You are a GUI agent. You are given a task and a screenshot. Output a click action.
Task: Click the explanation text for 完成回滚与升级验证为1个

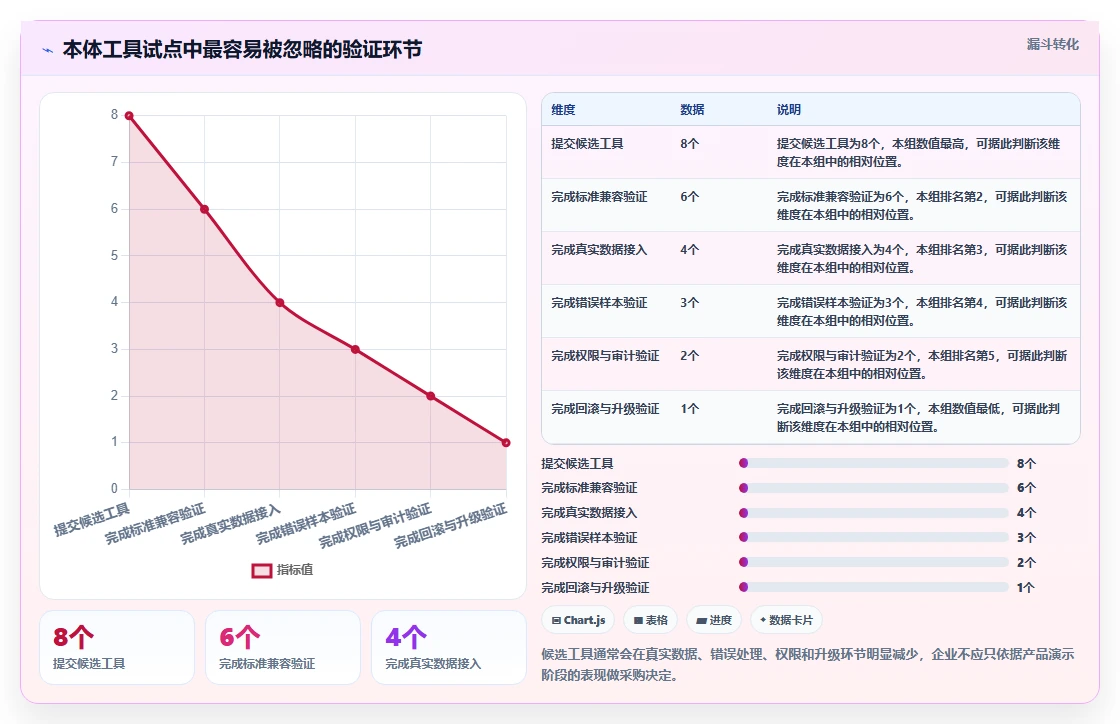[919, 418]
